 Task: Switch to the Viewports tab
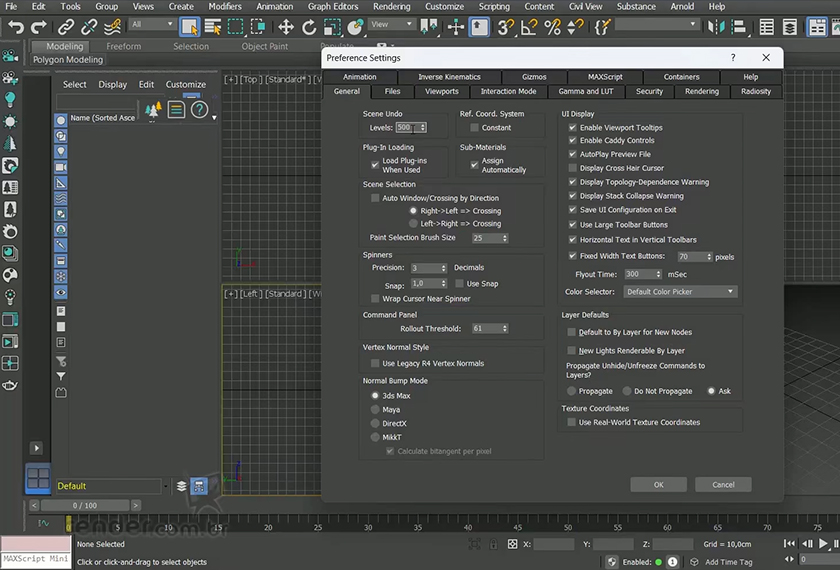tap(441, 91)
